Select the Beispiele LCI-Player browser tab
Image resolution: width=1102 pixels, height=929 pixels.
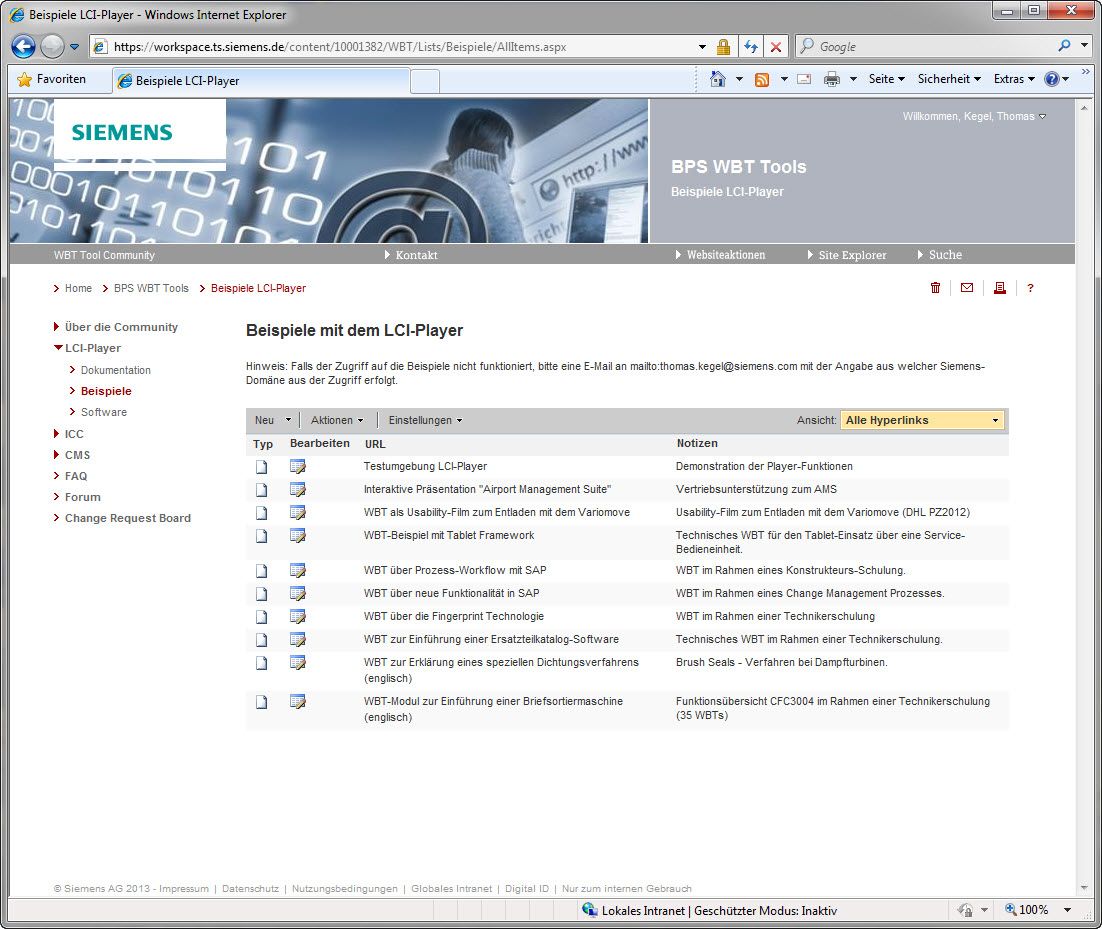[260, 81]
